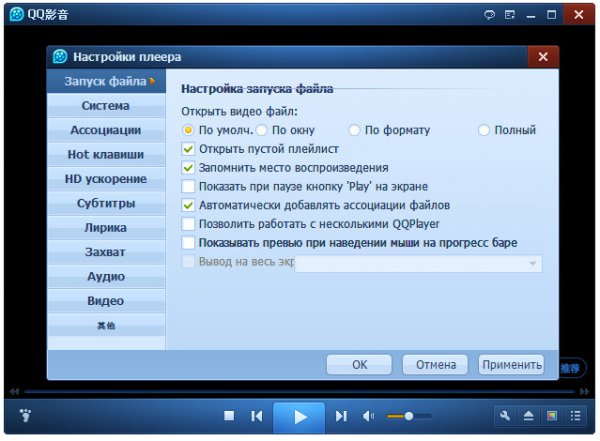Viewport: 600px width, 441px height.
Task: Uncheck 'Запомнить место воспроизведения'
Action: (188, 168)
